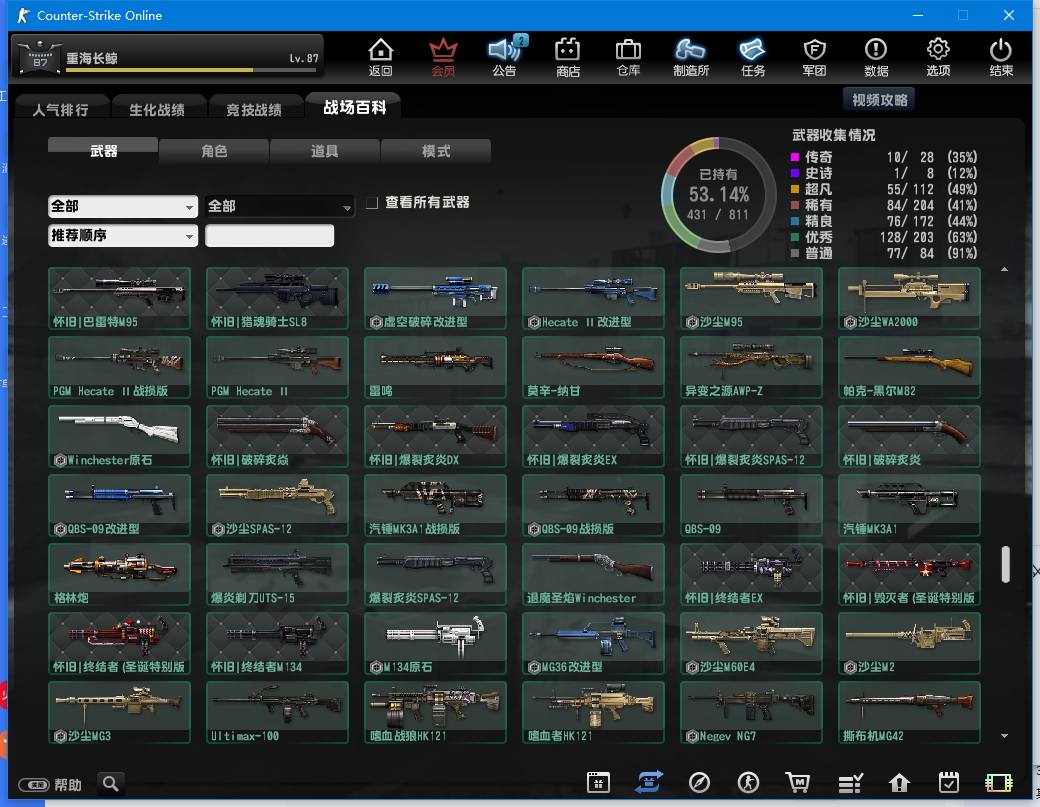Open the 仓库 inventory briefcase icon
The image size is (1040, 807).
(x=628, y=57)
